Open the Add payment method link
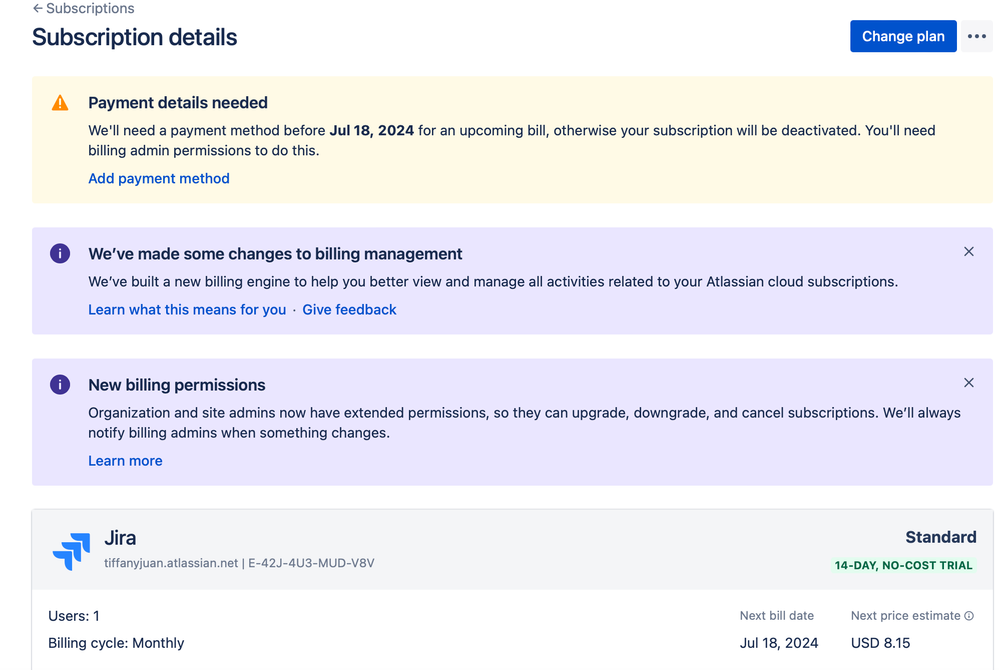The height and width of the screenshot is (670, 999). (x=159, y=178)
